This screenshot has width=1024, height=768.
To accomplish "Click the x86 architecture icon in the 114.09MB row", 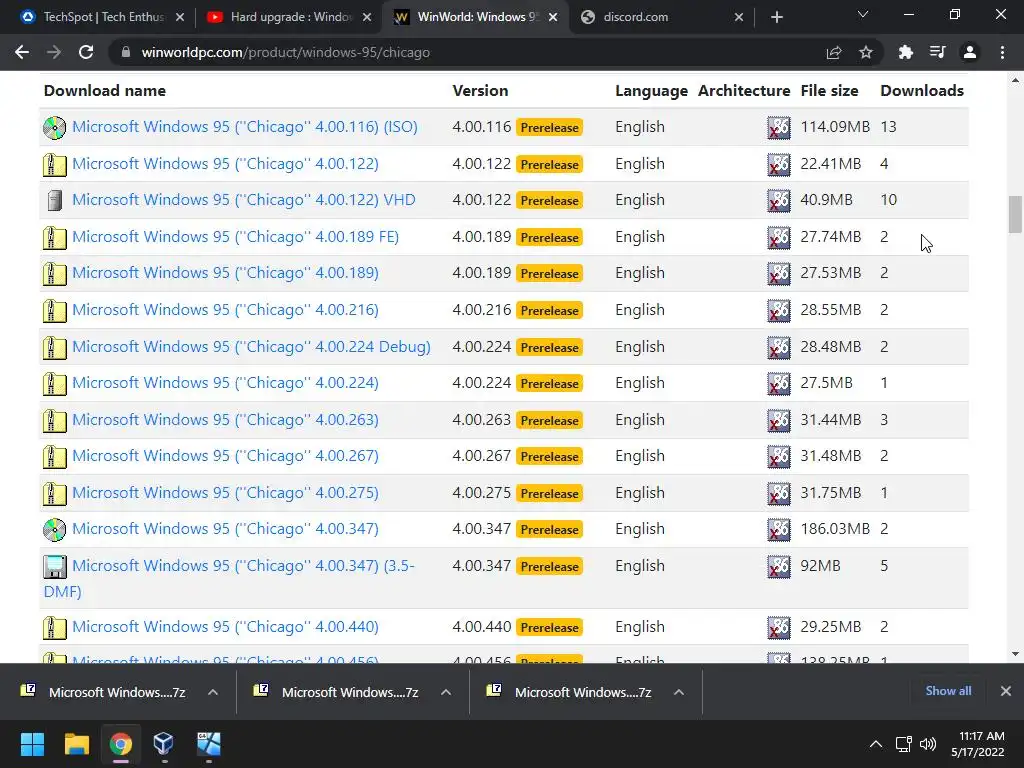I will pos(778,128).
